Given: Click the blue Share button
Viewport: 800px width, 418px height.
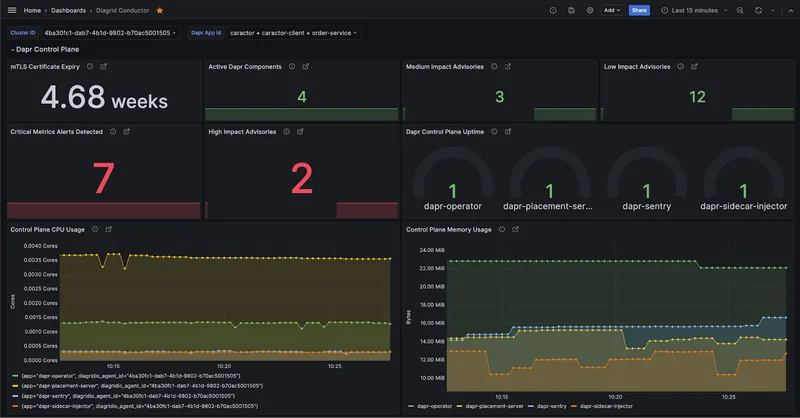Looking at the screenshot, I should pos(640,10).
